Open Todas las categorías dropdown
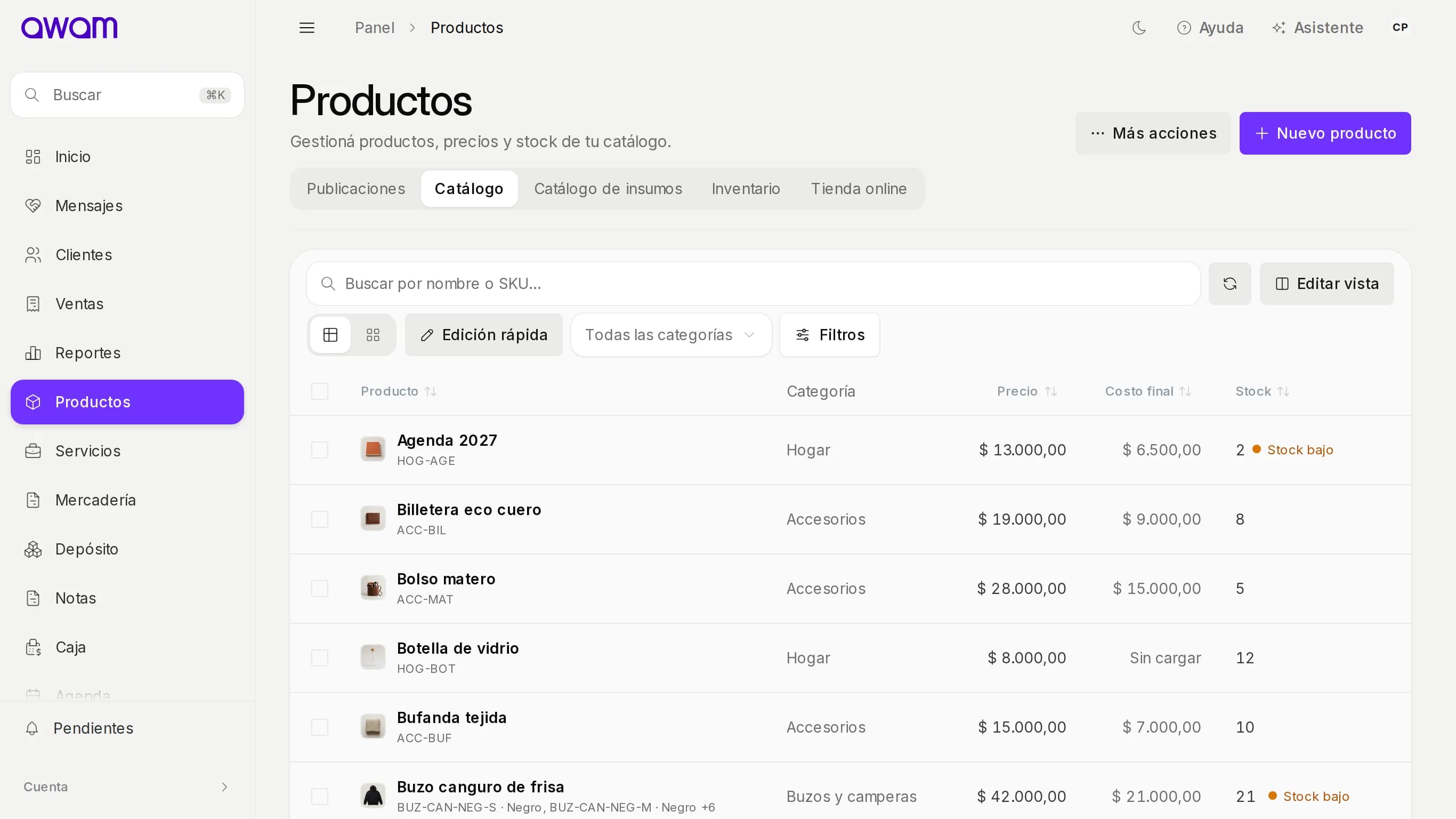Image resolution: width=1456 pixels, height=819 pixels. 671,335
